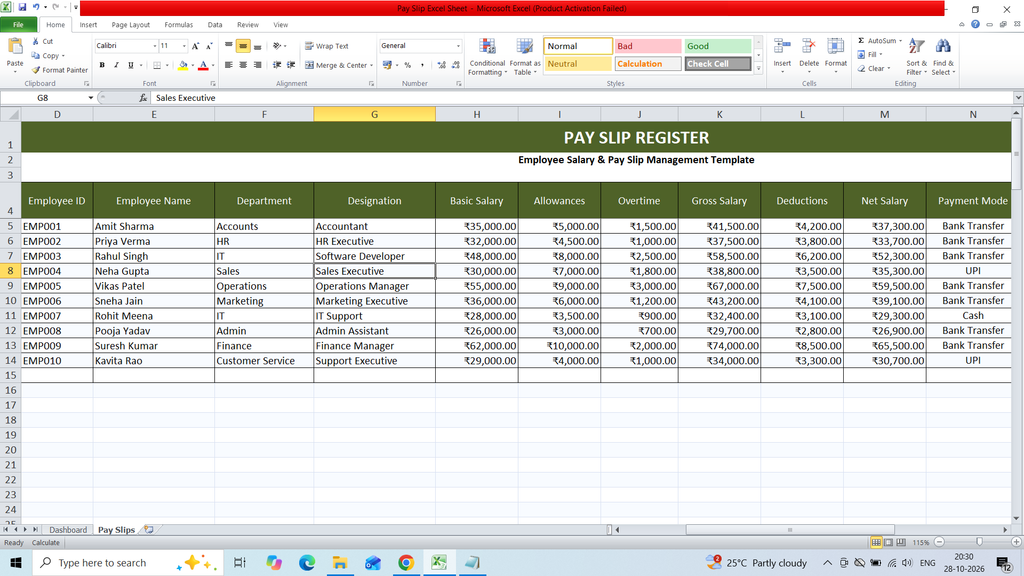Click the Windows search box
Image resolution: width=1024 pixels, height=576 pixels.
[x=128, y=562]
